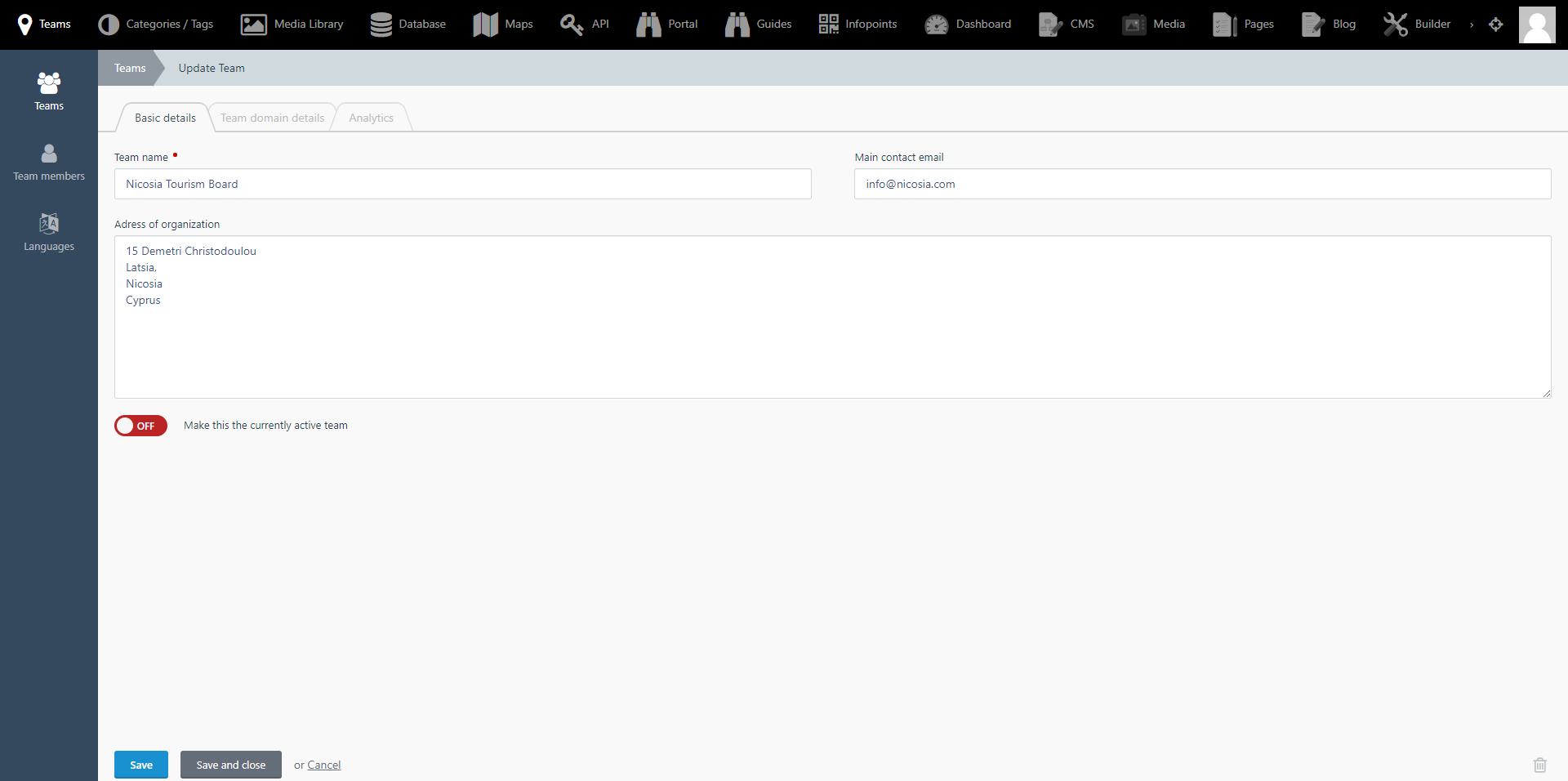Switch to the Basic details tab
This screenshot has height=781, width=1568.
pyautogui.click(x=165, y=118)
